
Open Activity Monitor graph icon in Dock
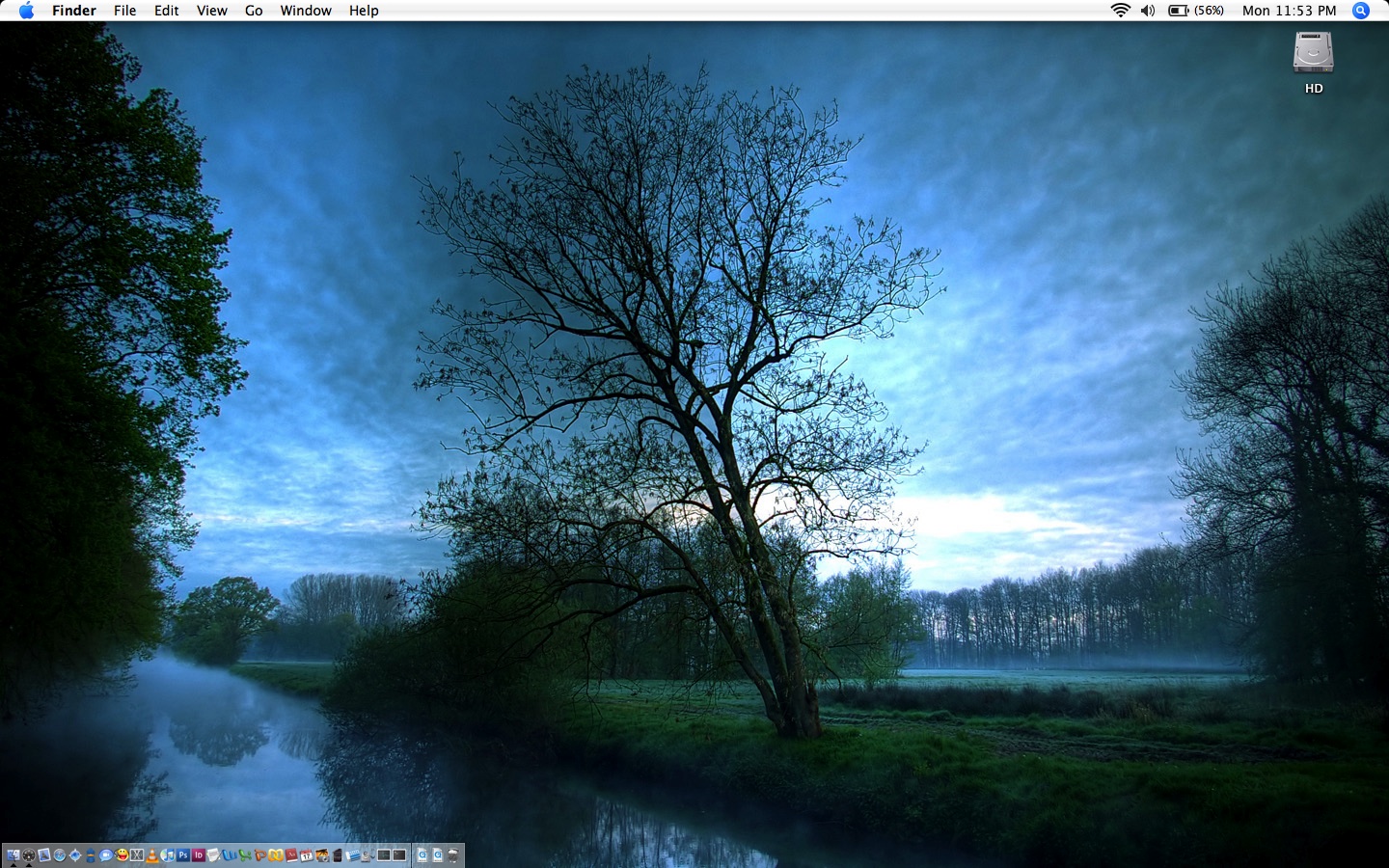[x=383, y=854]
